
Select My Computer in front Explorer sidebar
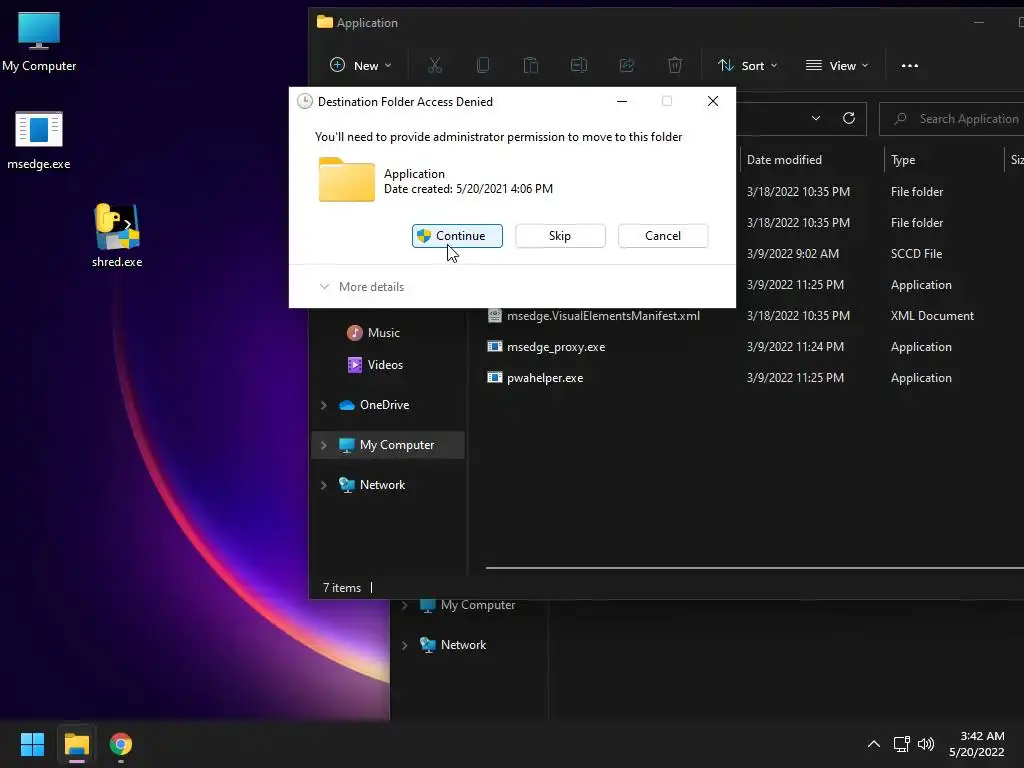(x=396, y=445)
